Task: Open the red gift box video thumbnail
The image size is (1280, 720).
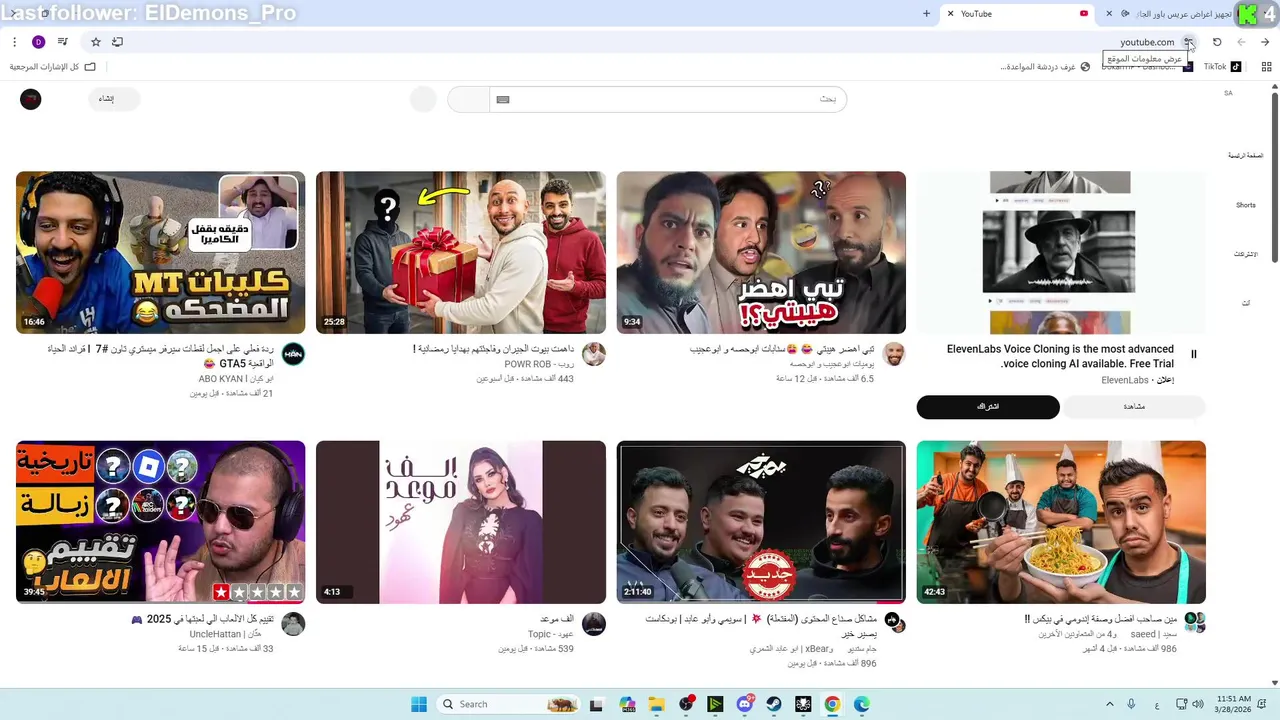Action: 461,252
